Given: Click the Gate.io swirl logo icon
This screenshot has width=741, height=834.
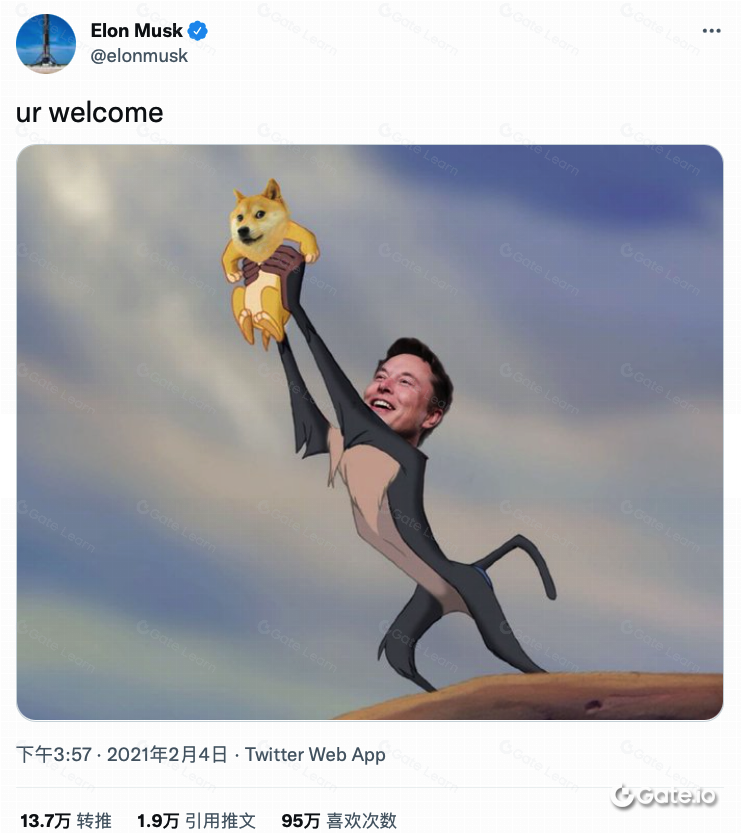Looking at the screenshot, I should [x=622, y=796].
